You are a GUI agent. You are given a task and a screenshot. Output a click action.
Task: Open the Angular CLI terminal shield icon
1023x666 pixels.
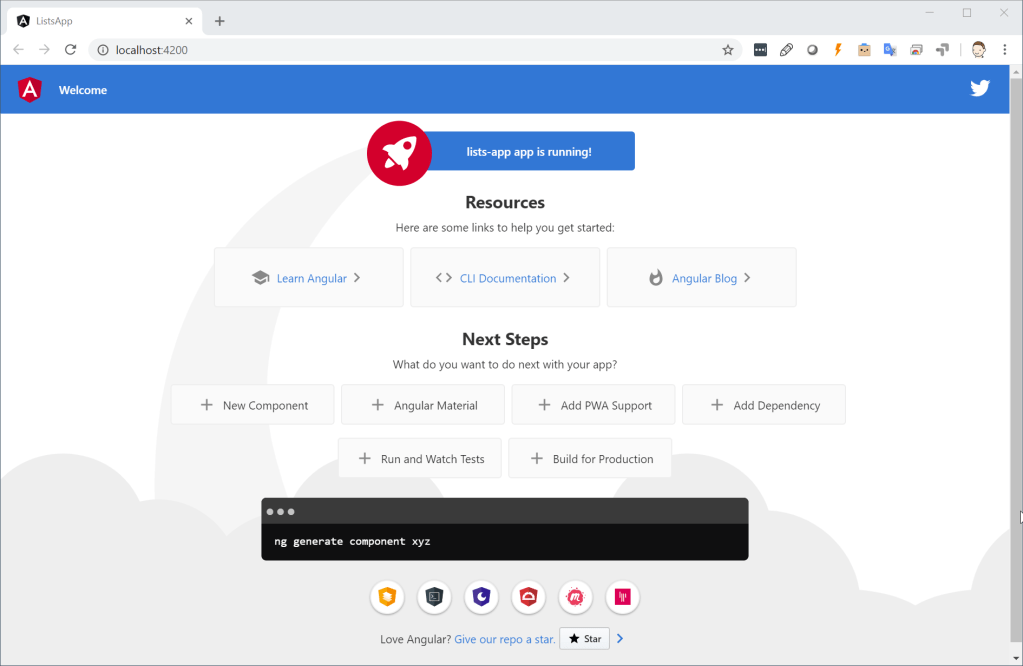coord(434,597)
